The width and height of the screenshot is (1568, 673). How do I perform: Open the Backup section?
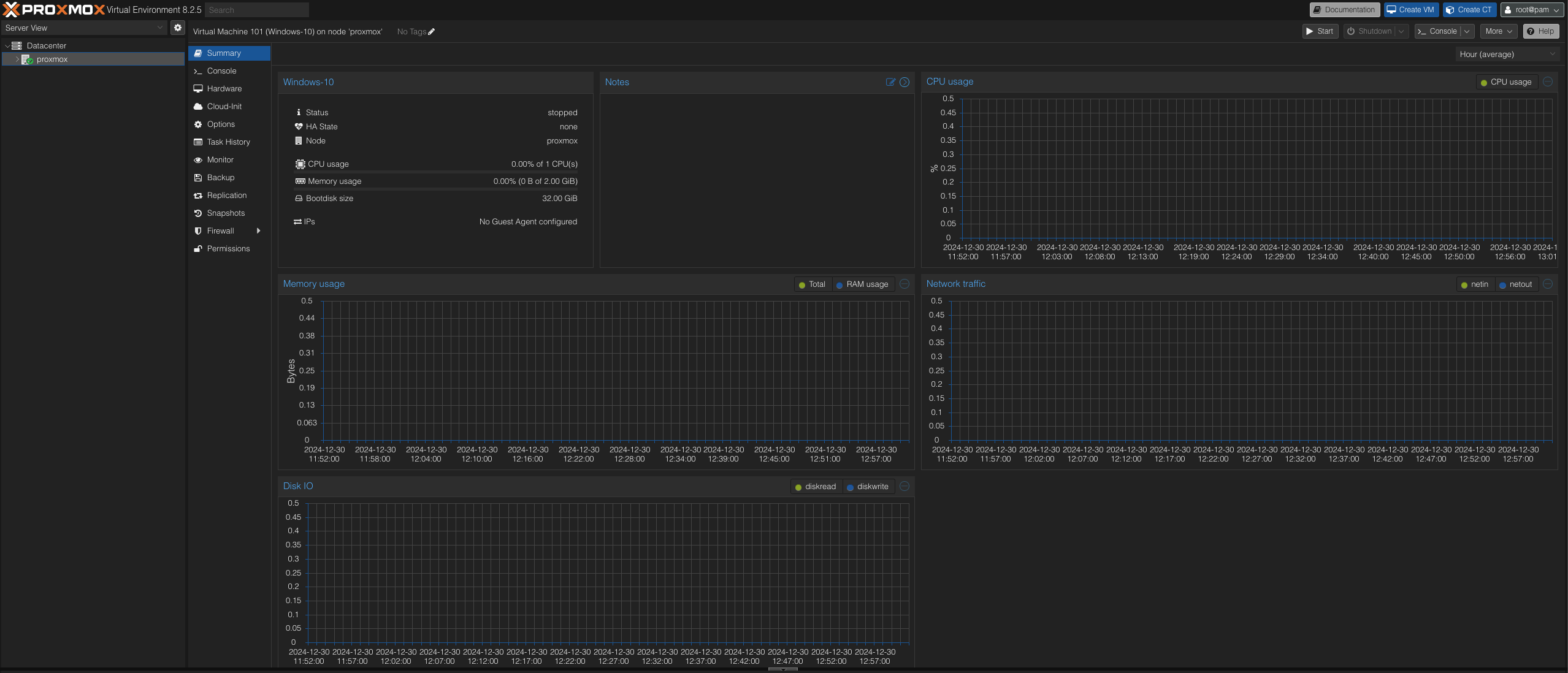(x=220, y=178)
